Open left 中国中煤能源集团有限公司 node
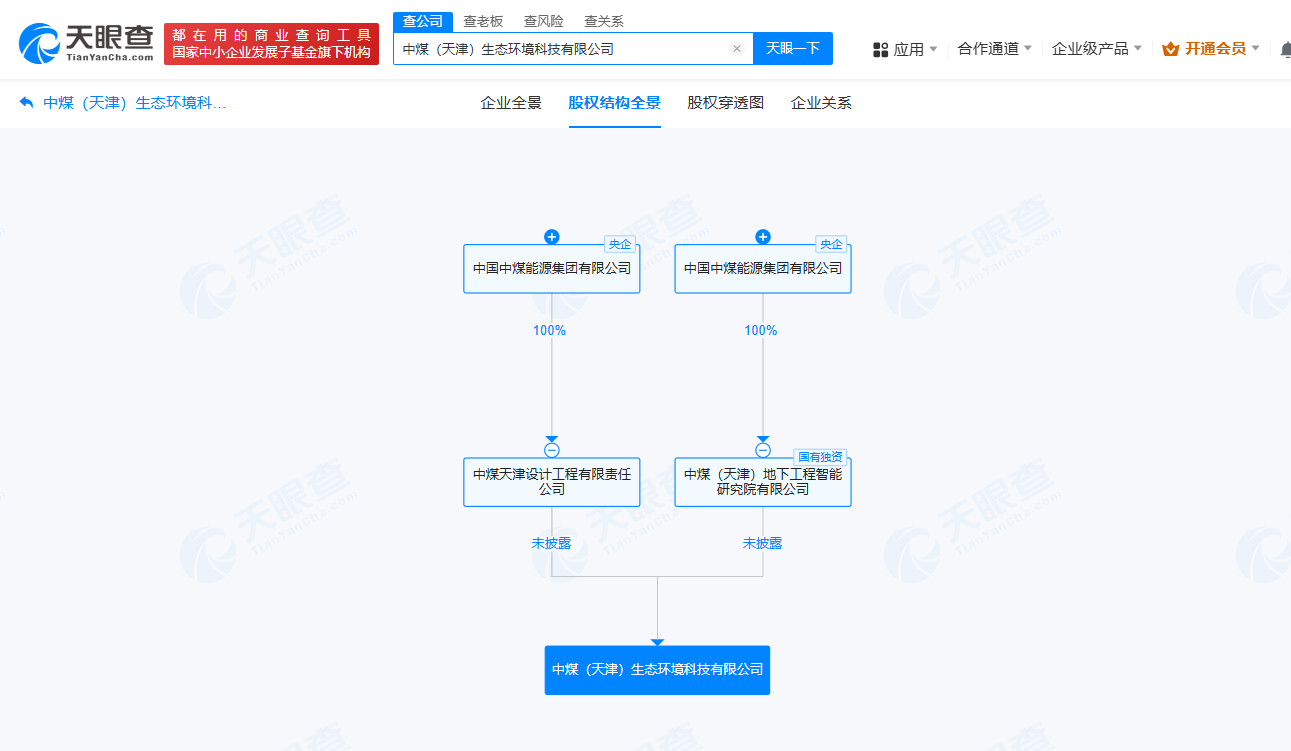Viewport: 1291px width, 751px height. [552, 268]
